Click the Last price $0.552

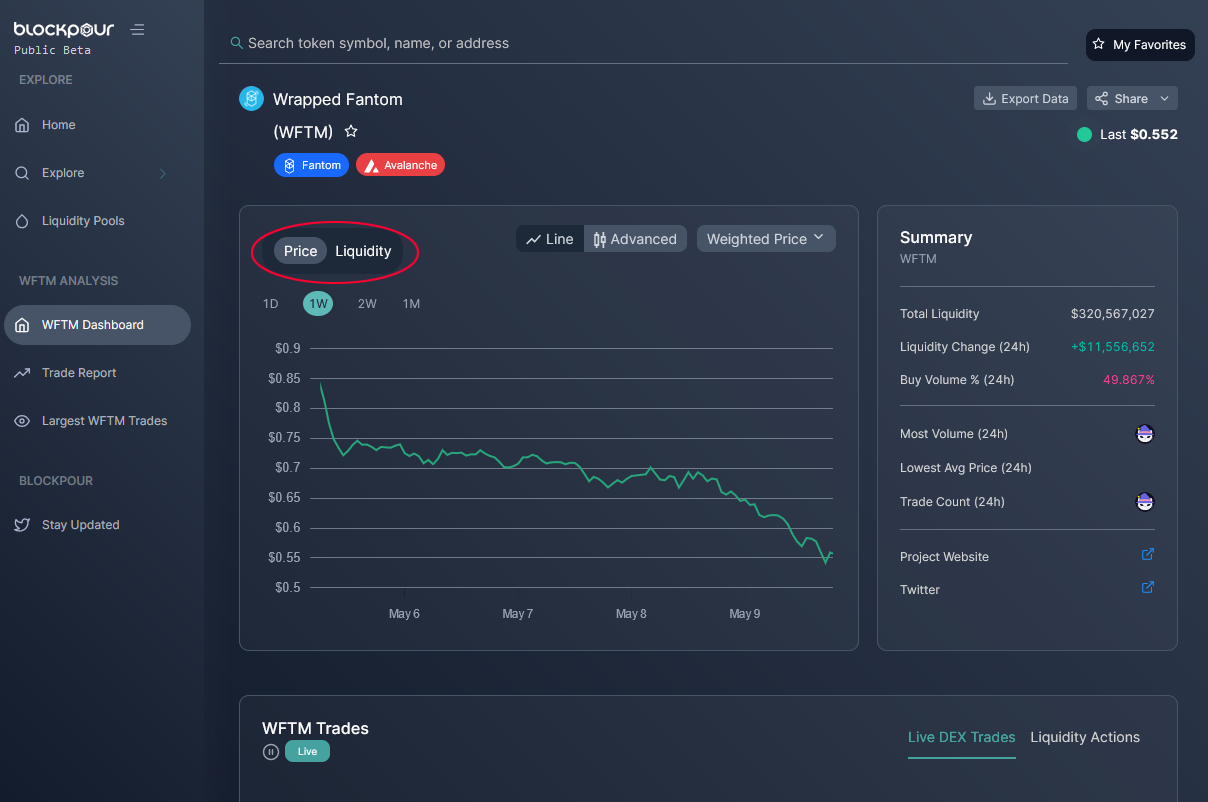1154,134
